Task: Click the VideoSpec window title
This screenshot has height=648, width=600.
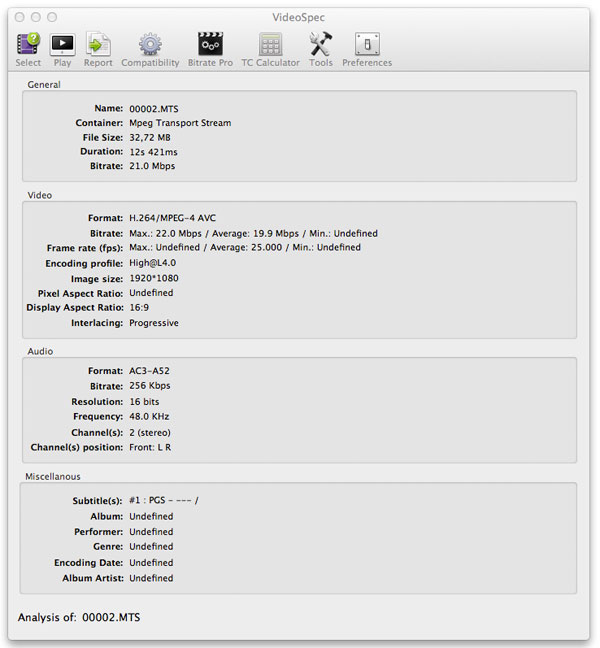Action: [298, 17]
